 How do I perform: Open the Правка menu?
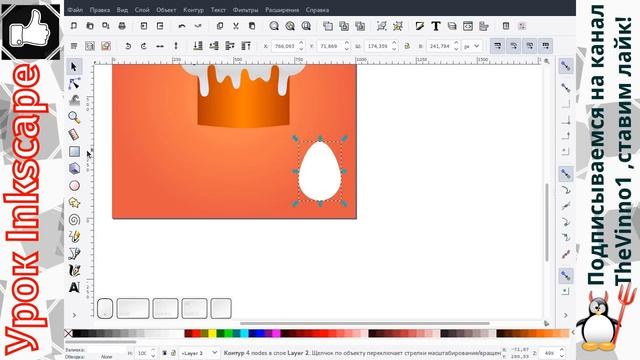click(x=100, y=10)
